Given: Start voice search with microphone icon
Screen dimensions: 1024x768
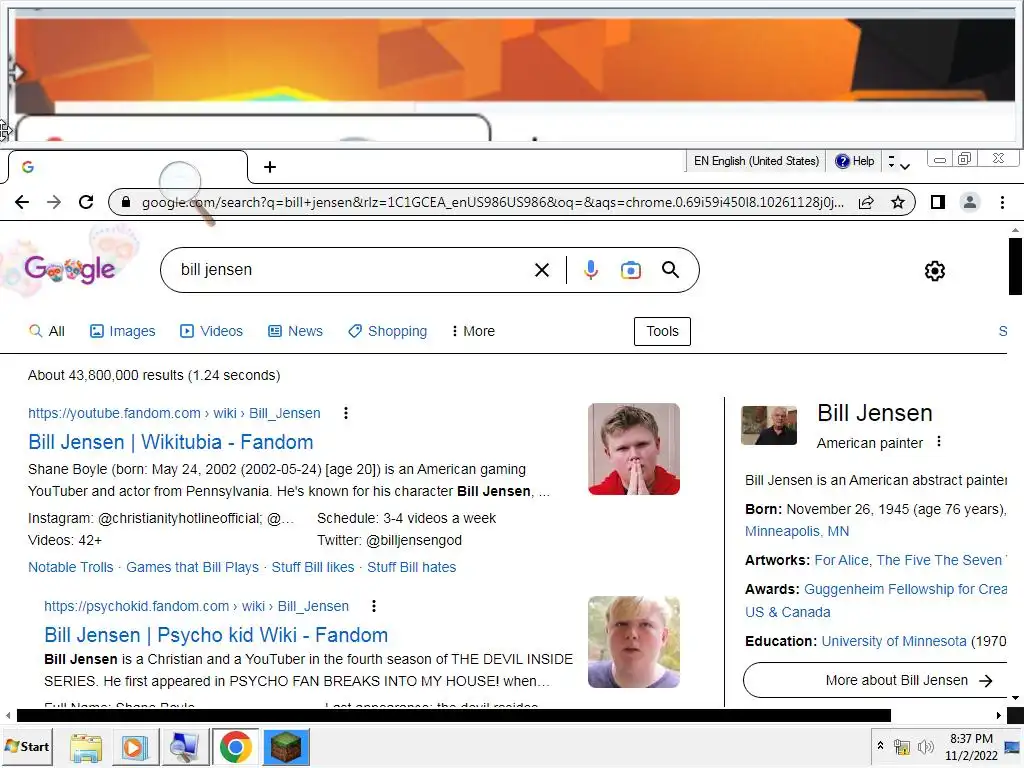Looking at the screenshot, I should point(591,270).
